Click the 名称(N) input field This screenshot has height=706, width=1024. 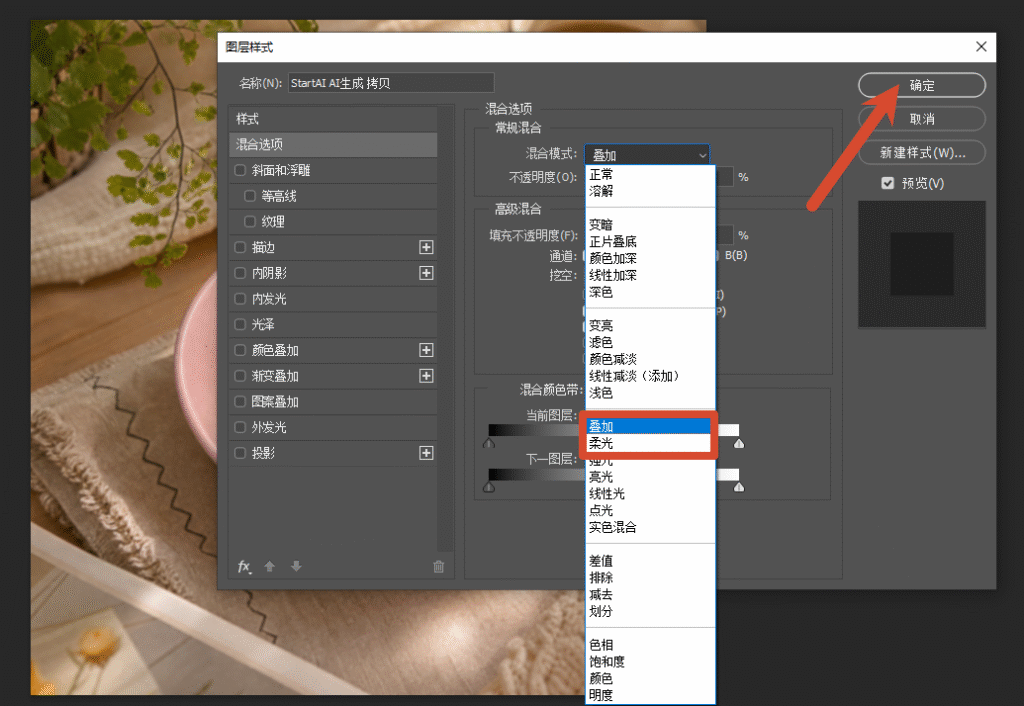[x=391, y=83]
